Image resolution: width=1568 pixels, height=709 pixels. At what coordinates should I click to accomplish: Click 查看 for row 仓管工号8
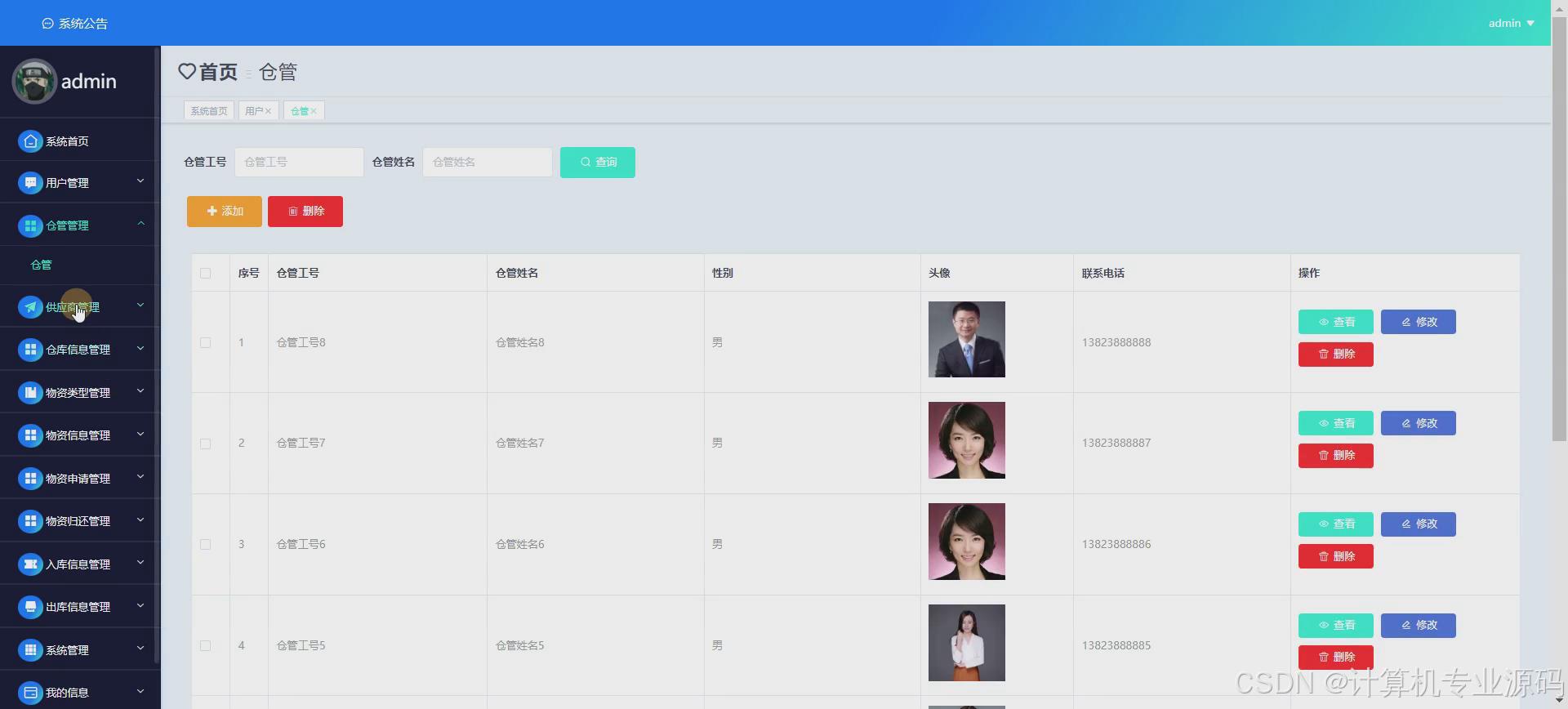click(1336, 322)
